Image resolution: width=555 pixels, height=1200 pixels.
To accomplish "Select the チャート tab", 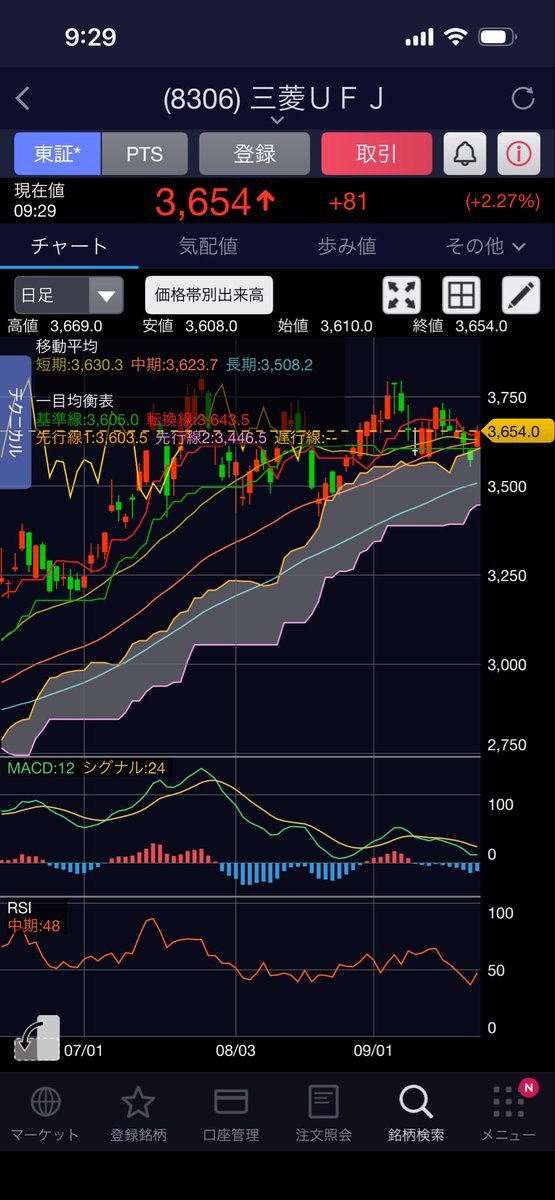I will [x=69, y=245].
